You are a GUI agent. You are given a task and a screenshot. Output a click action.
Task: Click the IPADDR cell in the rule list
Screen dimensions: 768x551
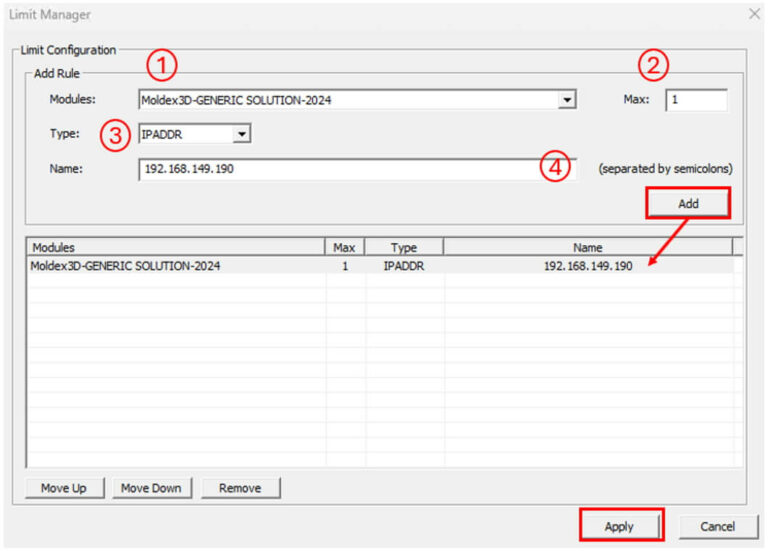403,266
